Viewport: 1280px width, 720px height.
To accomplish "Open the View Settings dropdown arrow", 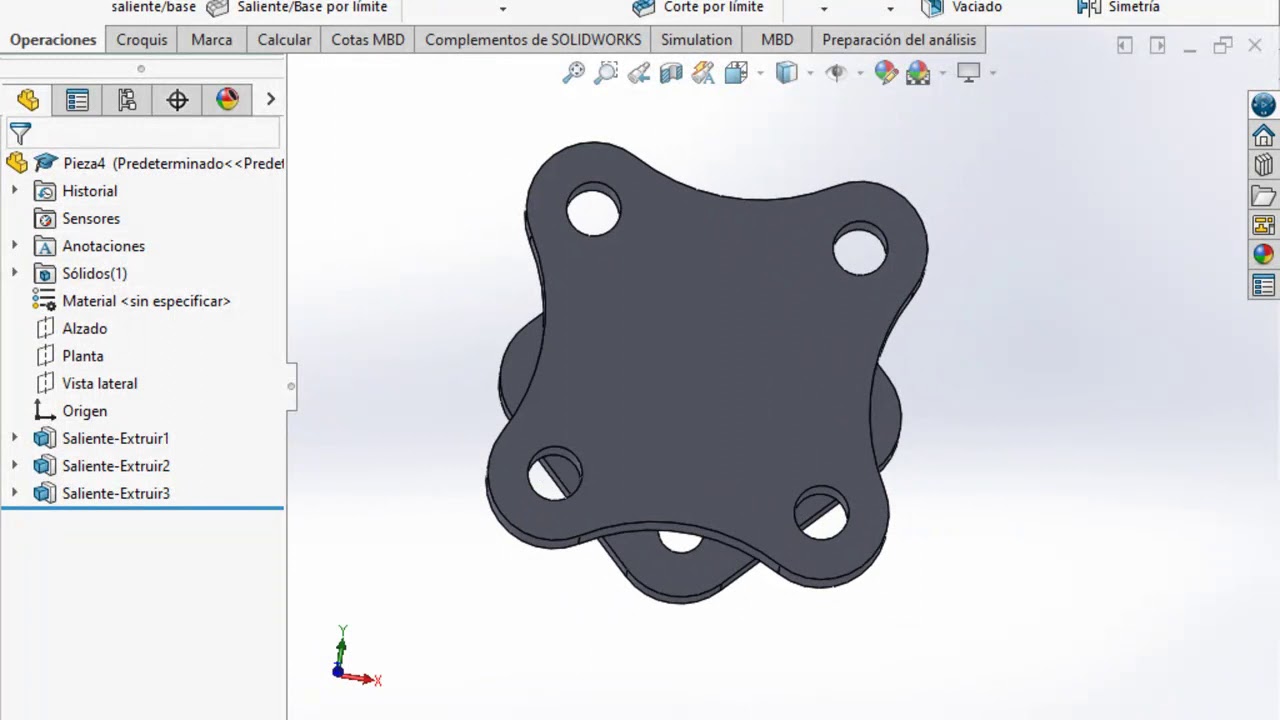I will pos(992,73).
